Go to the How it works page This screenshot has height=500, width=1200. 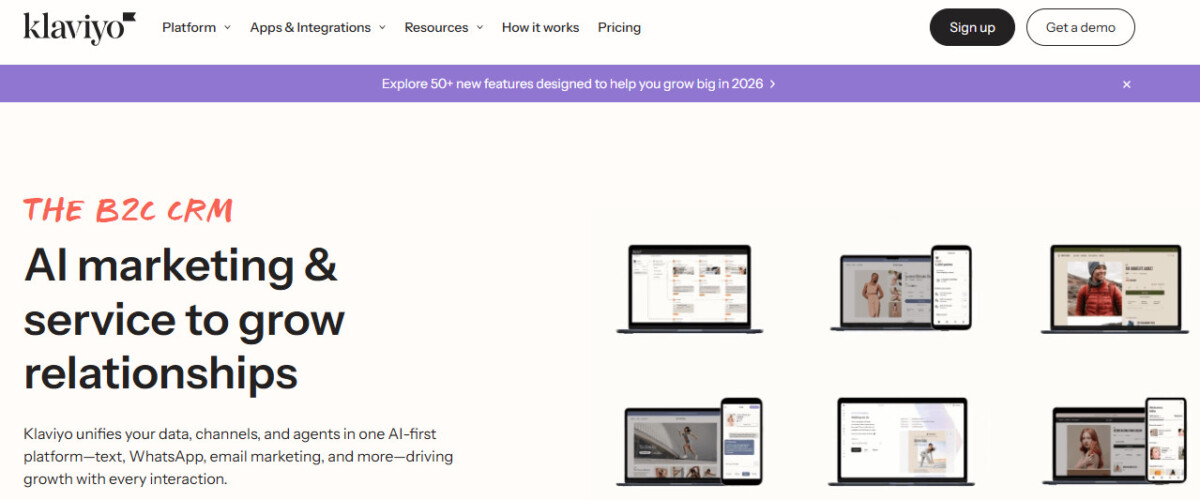540,28
